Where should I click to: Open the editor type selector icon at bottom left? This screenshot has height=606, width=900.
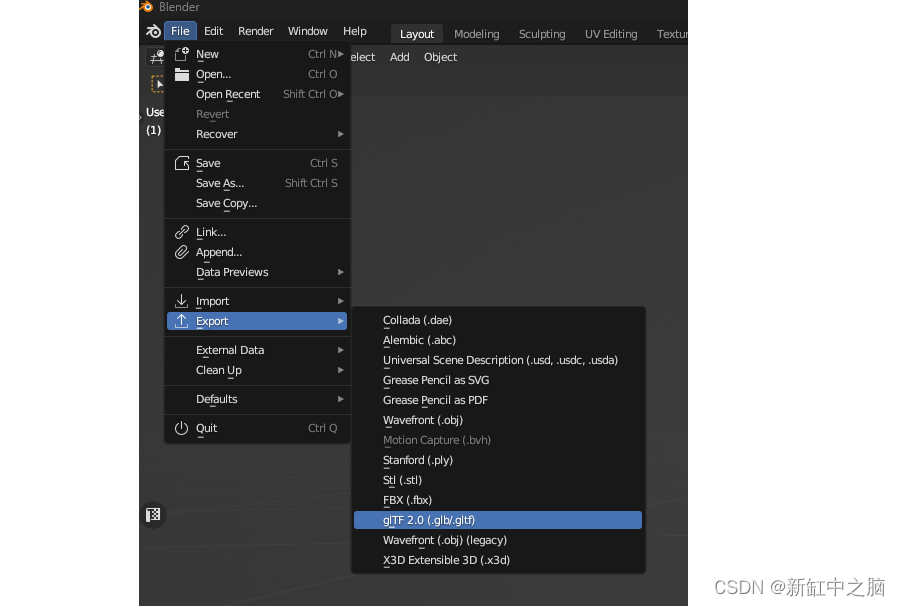[153, 515]
